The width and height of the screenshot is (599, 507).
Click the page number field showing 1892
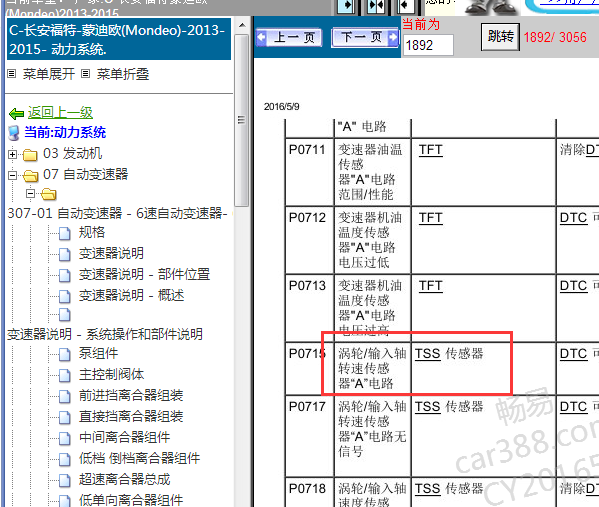[x=428, y=45]
